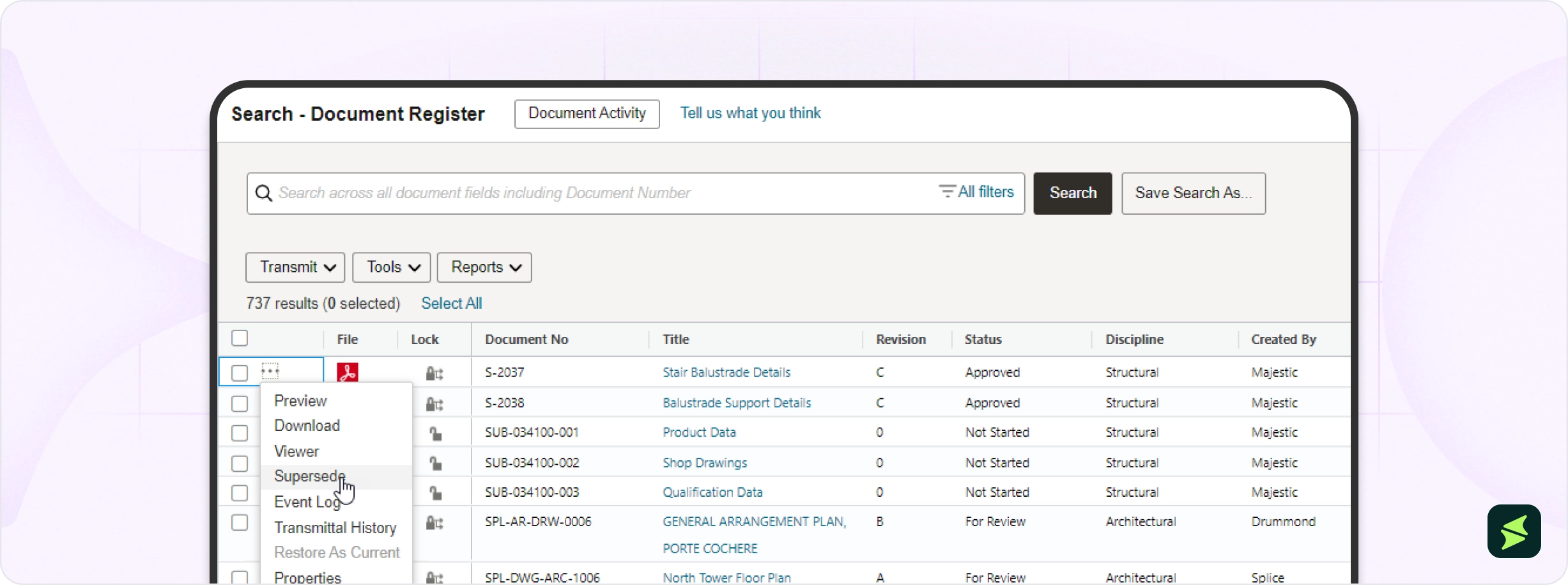Click the Select All link
Viewport: 1568px width, 585px height.
coord(452,303)
